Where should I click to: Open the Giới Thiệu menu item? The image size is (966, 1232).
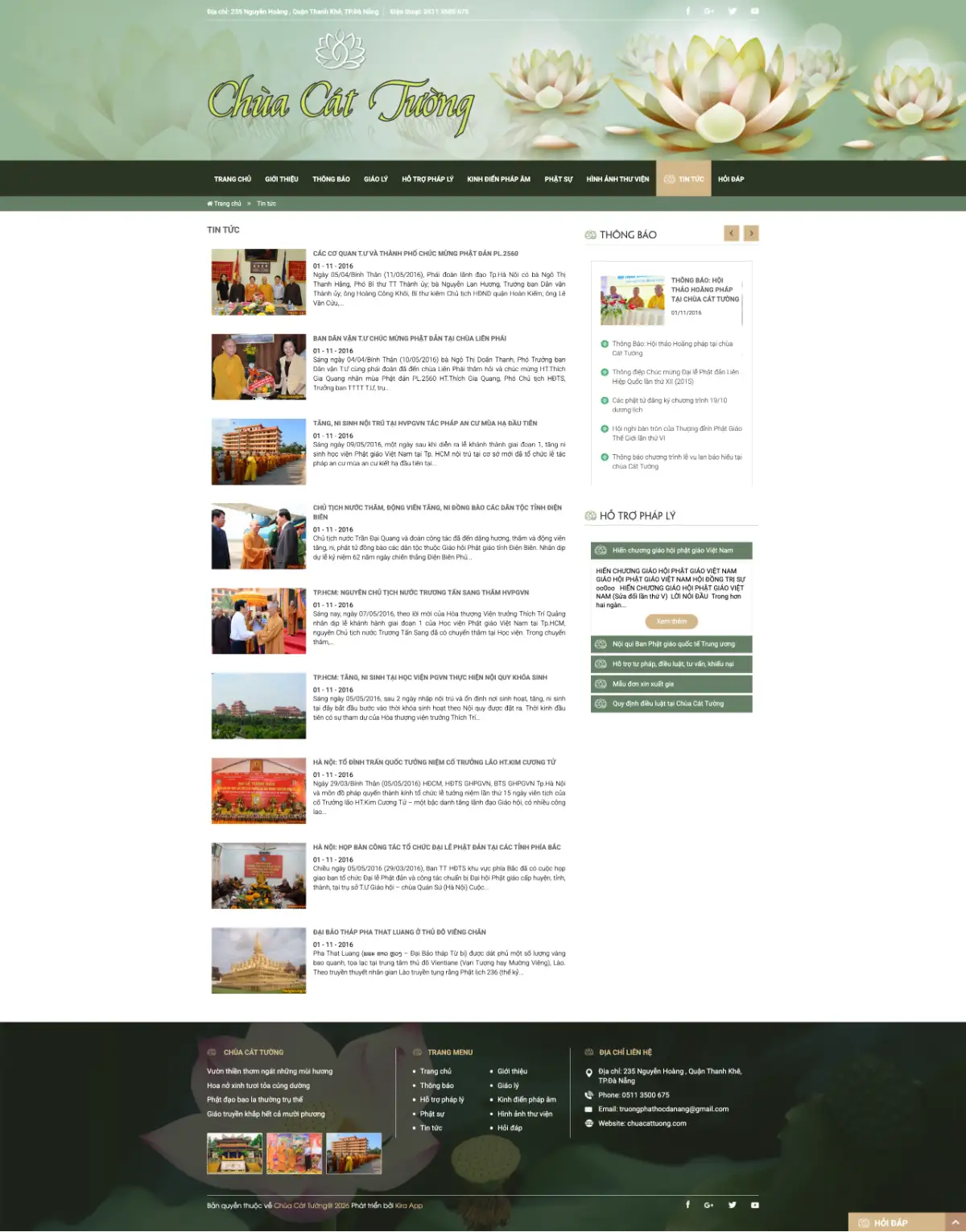[282, 179]
